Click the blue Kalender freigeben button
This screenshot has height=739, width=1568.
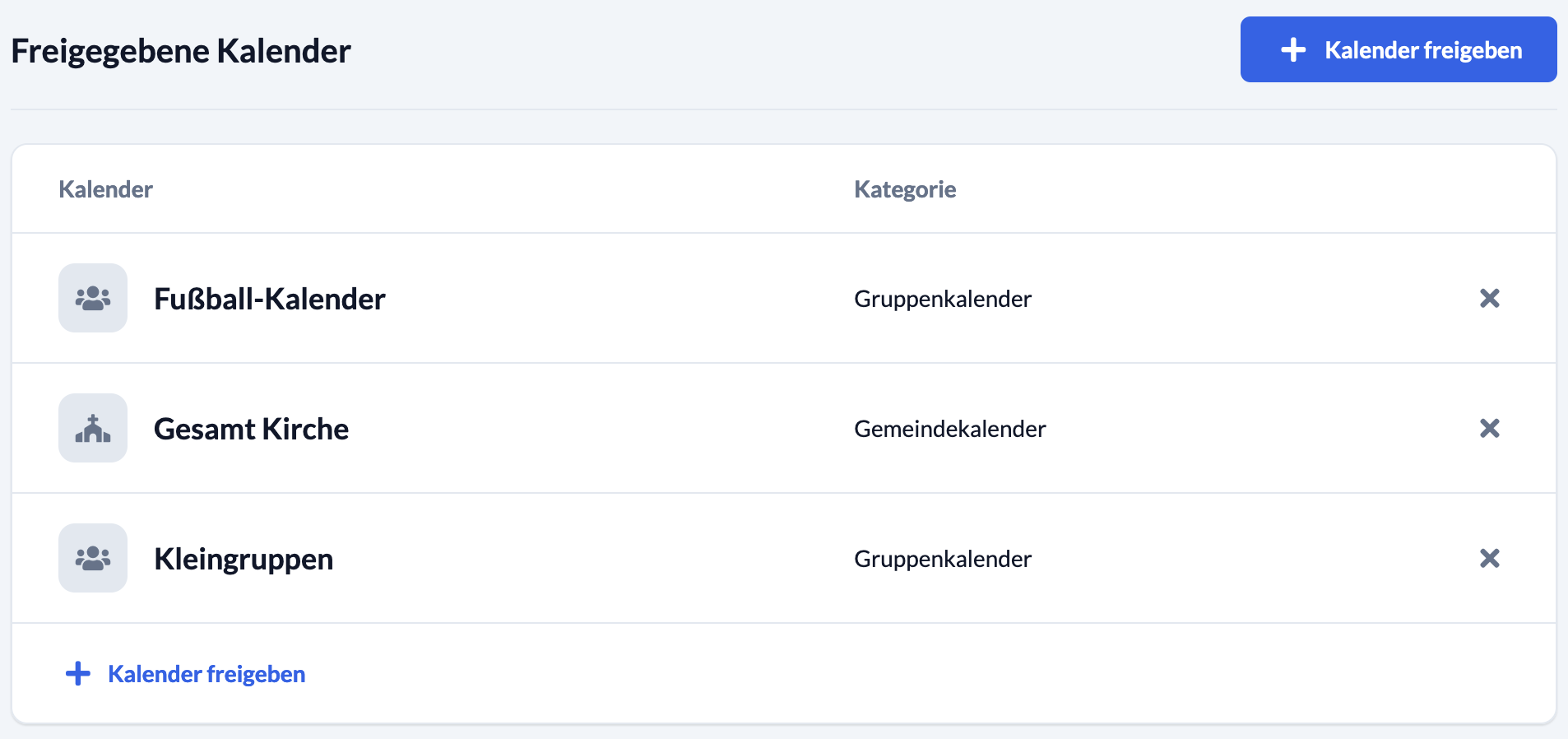pos(1398,49)
